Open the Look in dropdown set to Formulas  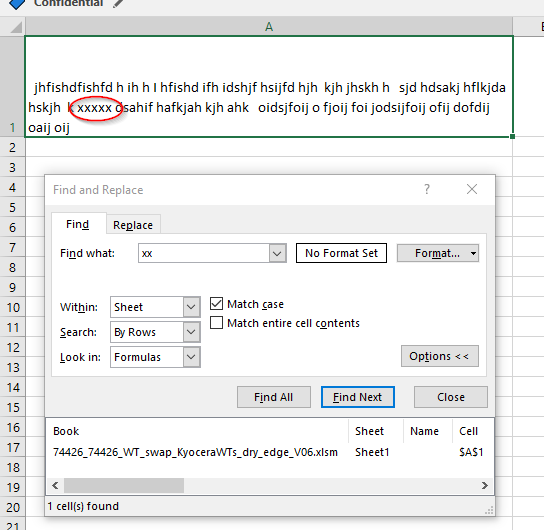[155, 357]
